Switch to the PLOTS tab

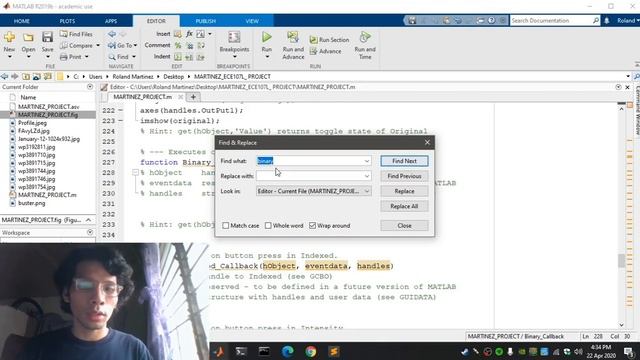67,21
